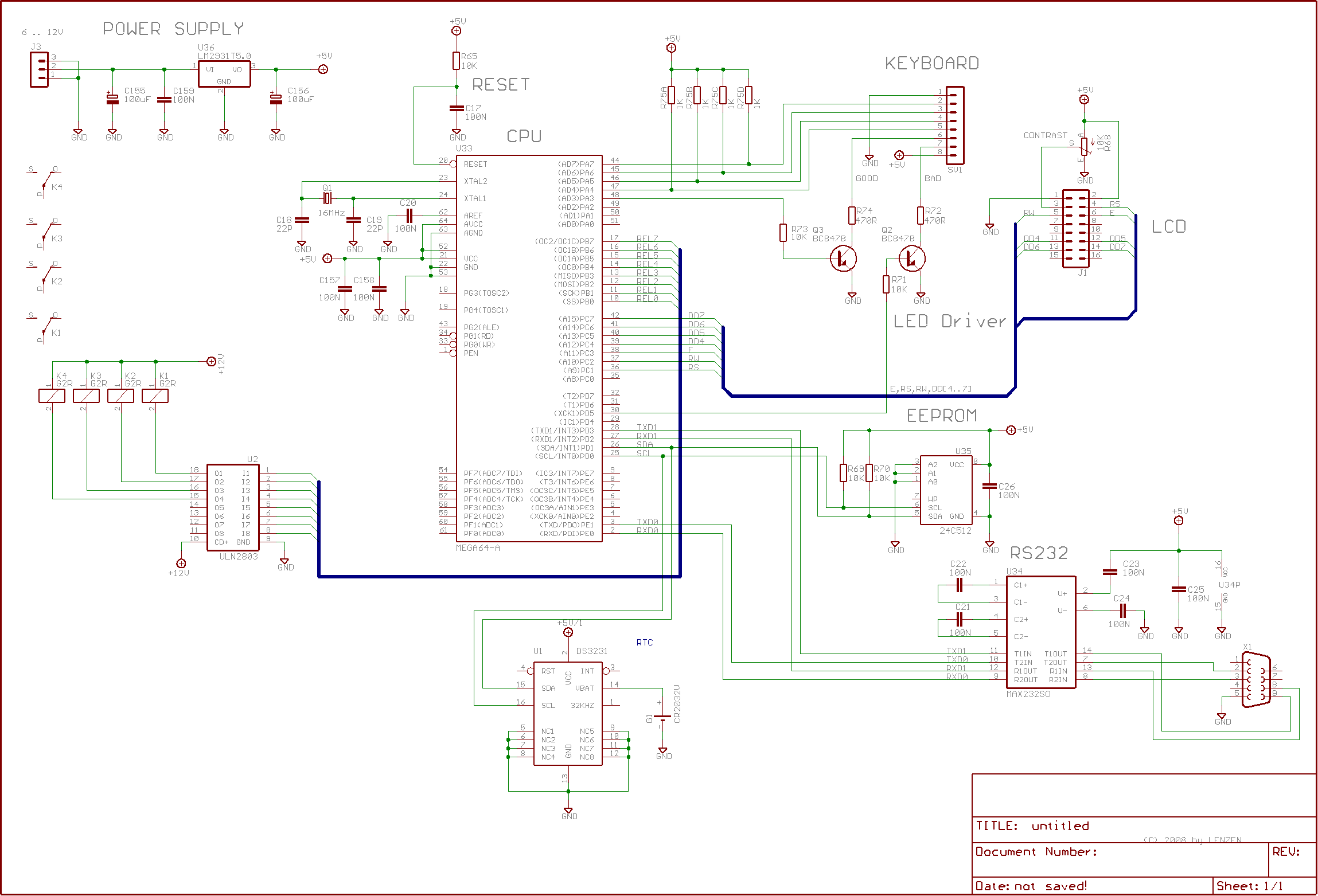Click the ULN2803 part name label
1318x896 pixels.
click(239, 557)
